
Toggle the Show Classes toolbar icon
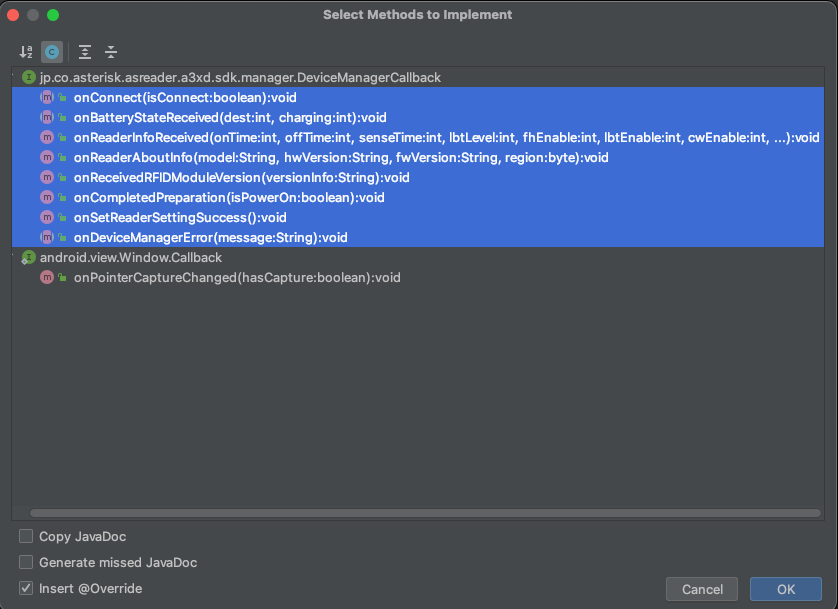[52, 51]
